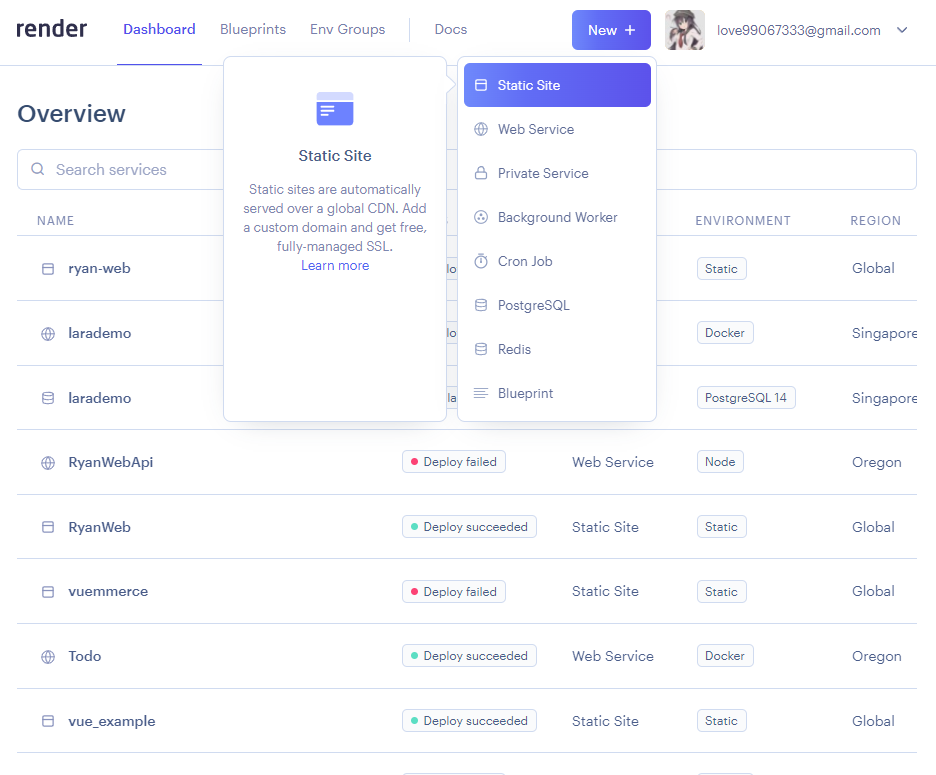Open the Env Groups tab
Image resolution: width=936 pixels, height=775 pixels.
[347, 29]
